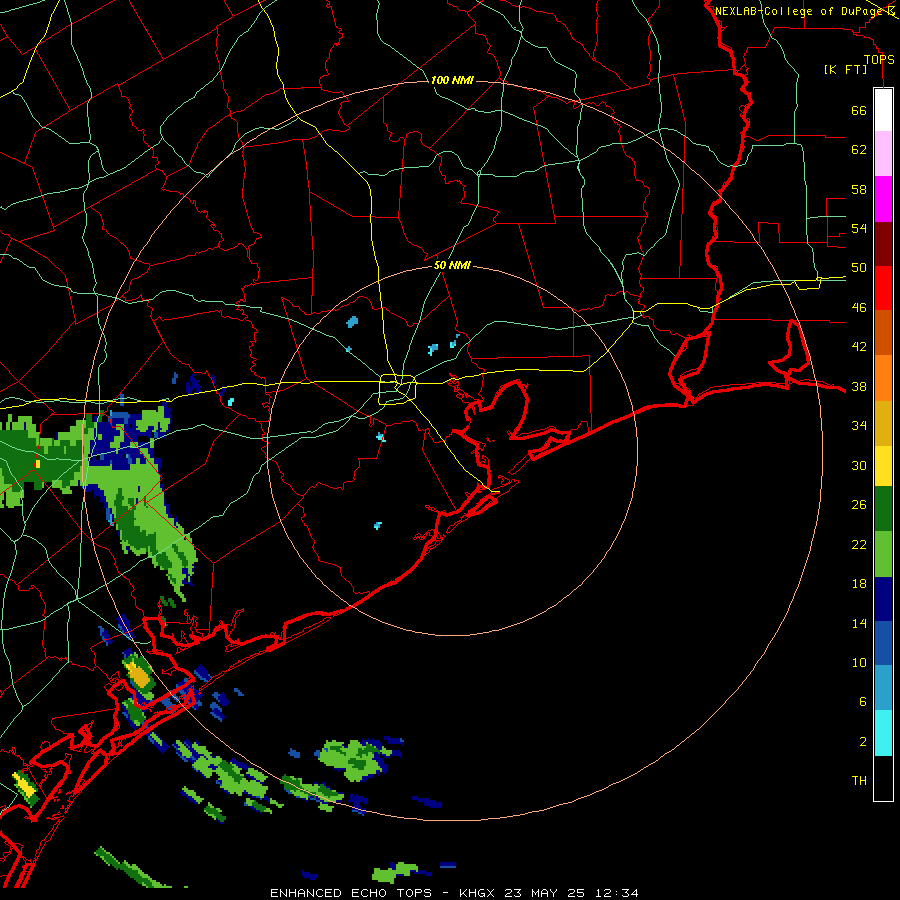Screen dimensions: 900x900
Task: Click the gold swatch between 34 and 38
Action: [883, 423]
